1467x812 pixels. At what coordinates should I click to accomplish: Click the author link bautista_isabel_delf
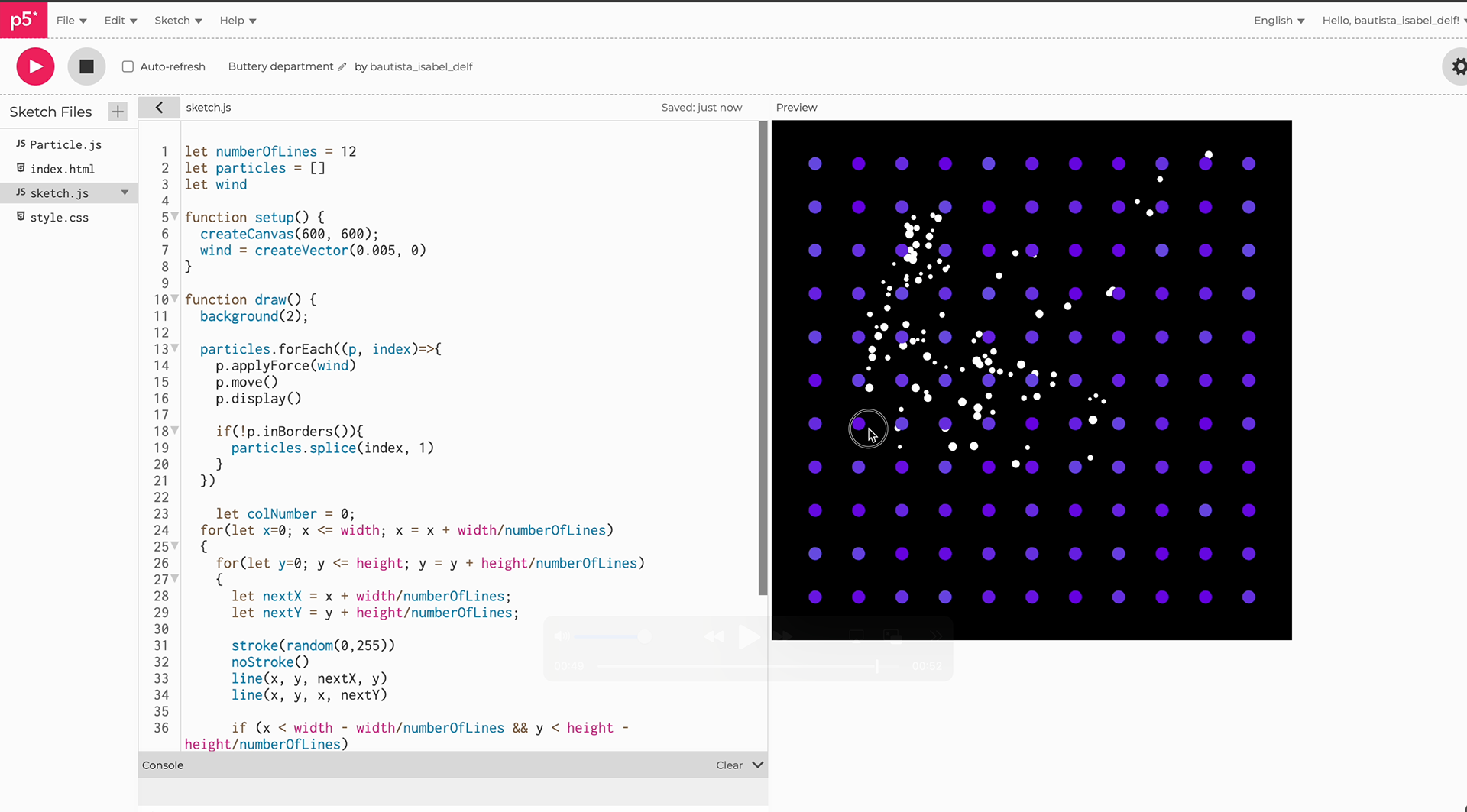421,66
